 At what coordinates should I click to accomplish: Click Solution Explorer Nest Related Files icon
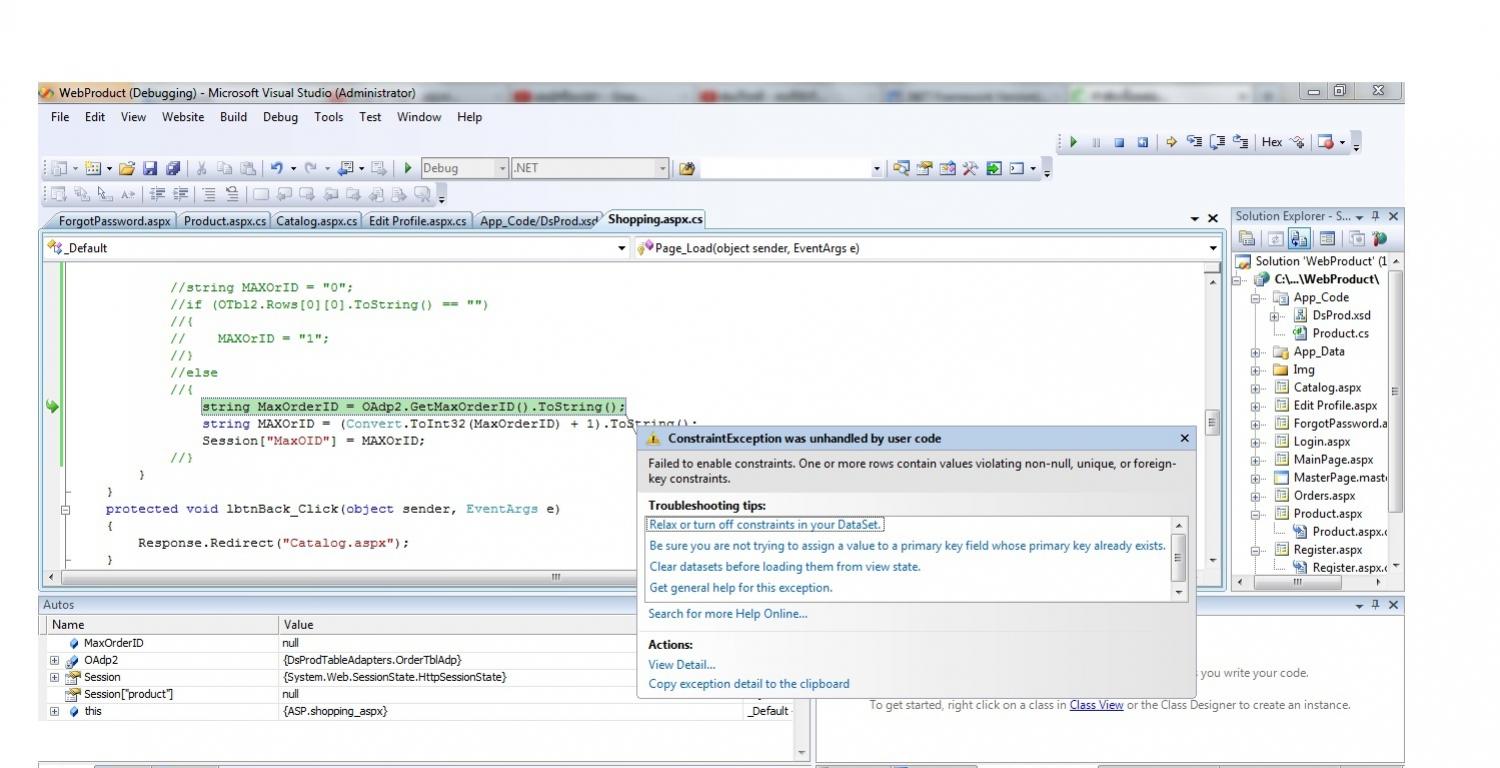(1299, 239)
